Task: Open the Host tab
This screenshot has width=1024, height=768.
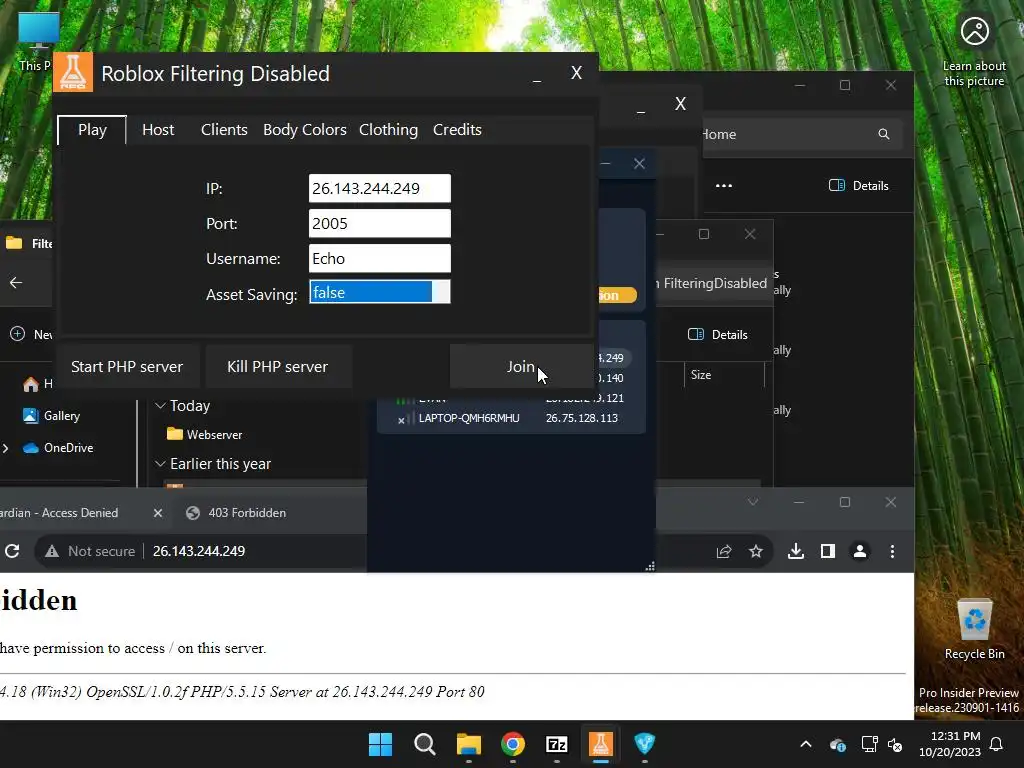Action: click(158, 130)
